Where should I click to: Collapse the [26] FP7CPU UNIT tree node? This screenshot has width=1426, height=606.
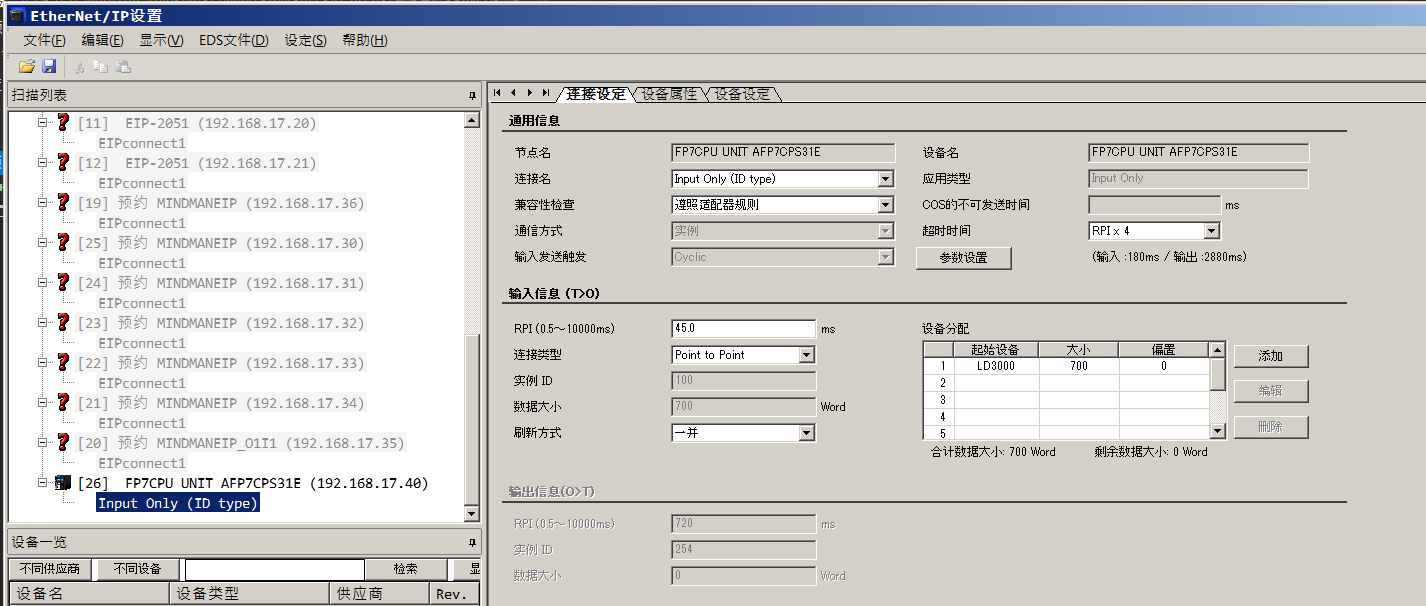(x=43, y=483)
